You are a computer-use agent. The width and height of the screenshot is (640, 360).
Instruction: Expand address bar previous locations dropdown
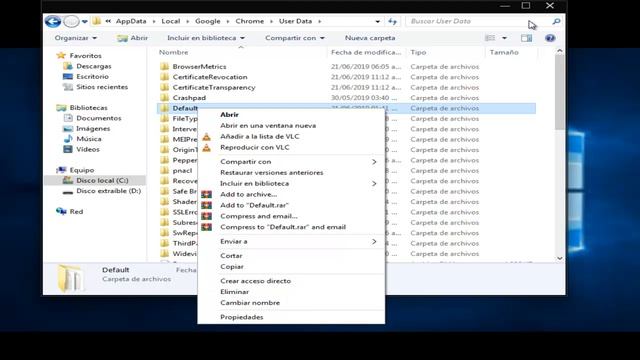click(378, 21)
